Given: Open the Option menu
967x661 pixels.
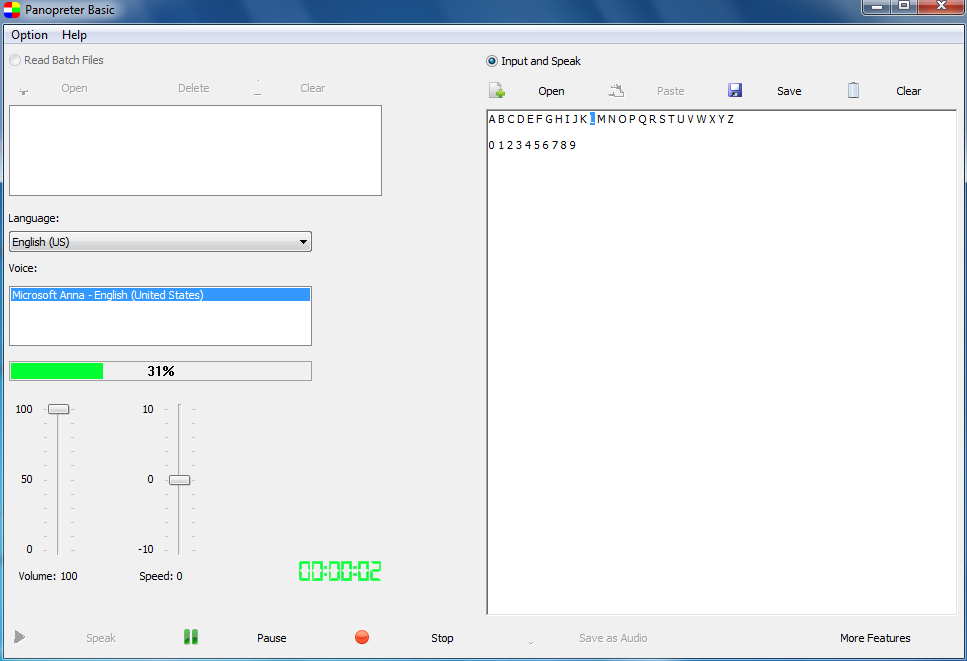Looking at the screenshot, I should pos(29,35).
